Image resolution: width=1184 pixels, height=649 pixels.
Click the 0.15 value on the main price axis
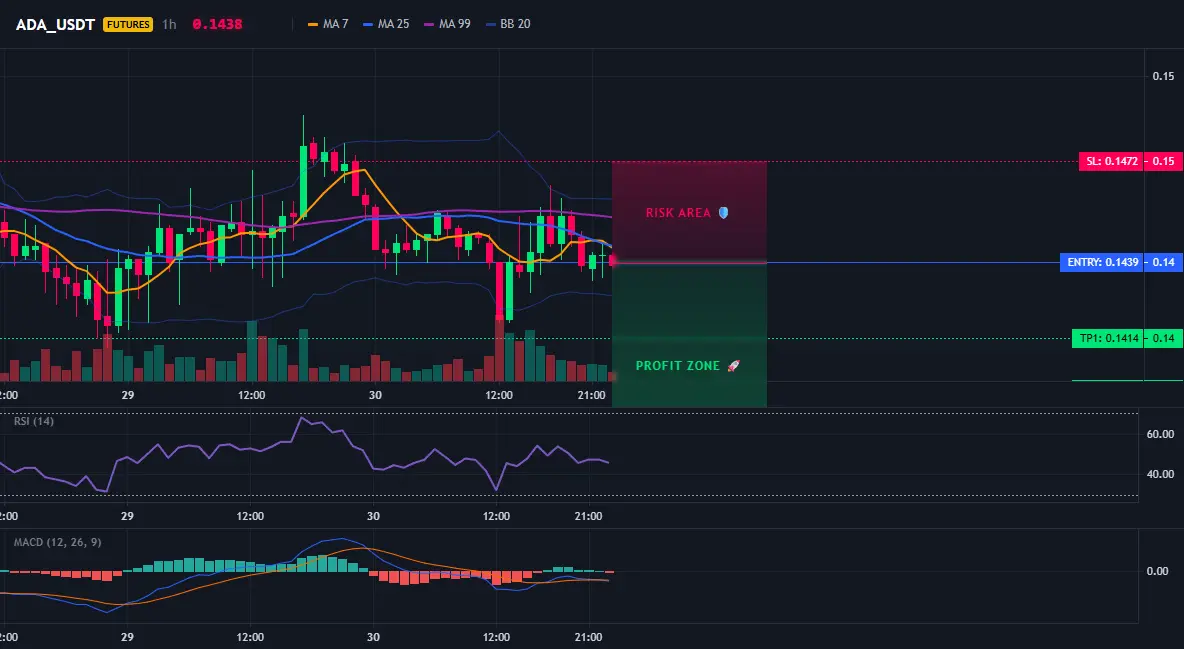[x=1164, y=76]
